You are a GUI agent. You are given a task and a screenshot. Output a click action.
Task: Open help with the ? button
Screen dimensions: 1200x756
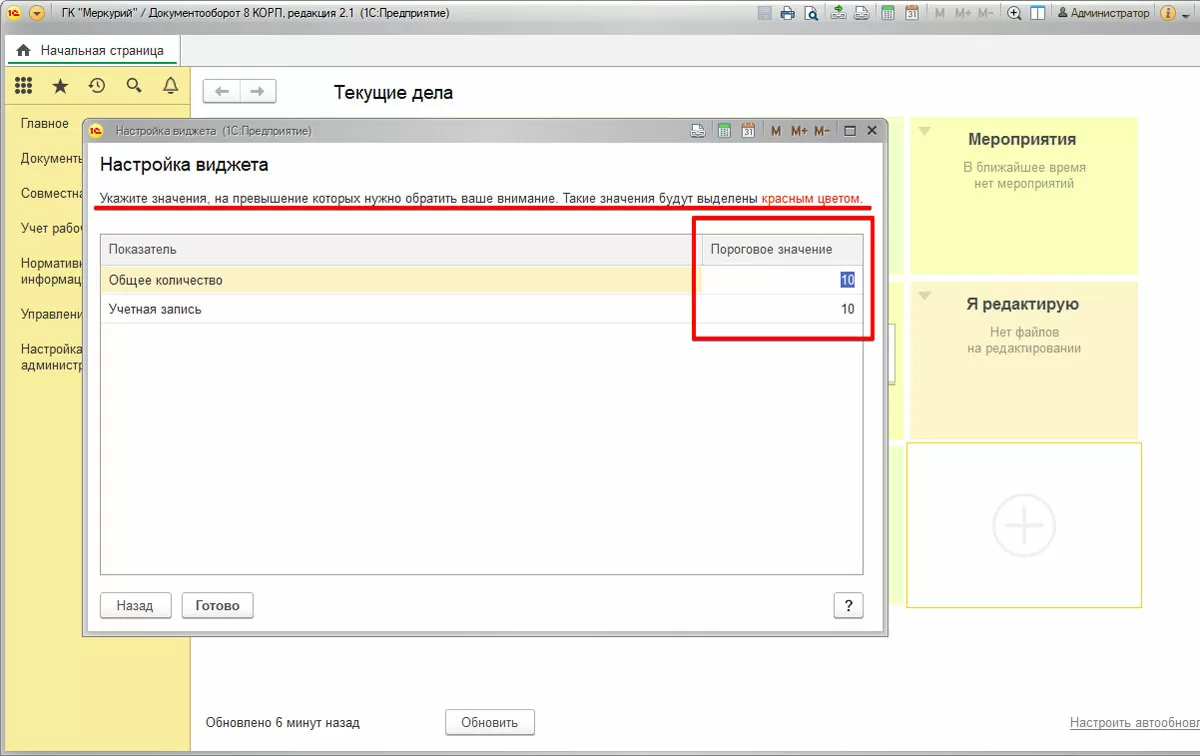(x=848, y=606)
